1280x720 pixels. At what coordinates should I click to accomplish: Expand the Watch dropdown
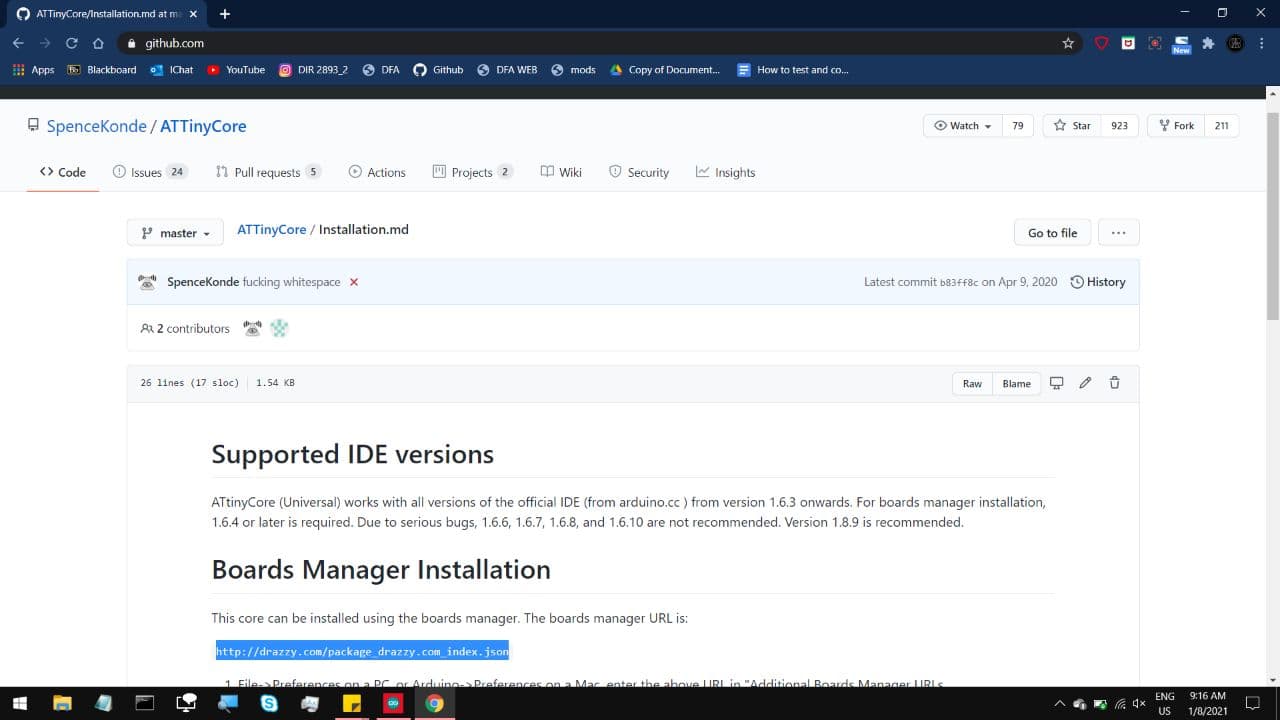point(961,126)
